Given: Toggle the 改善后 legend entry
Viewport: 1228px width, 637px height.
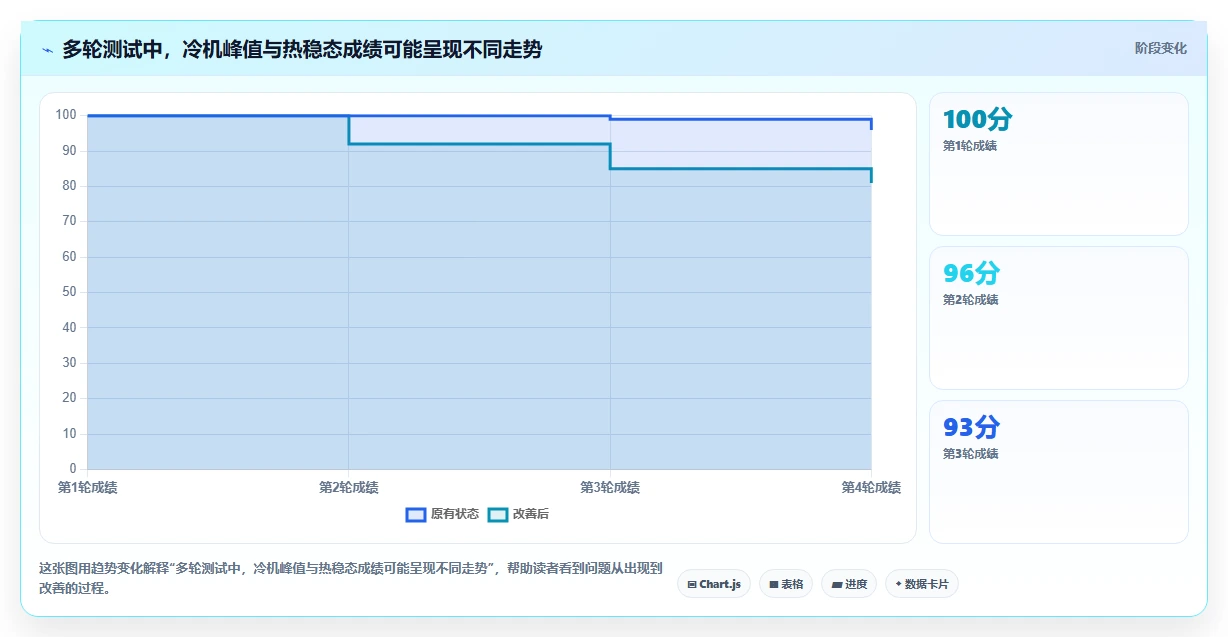Looking at the screenshot, I should click(518, 514).
